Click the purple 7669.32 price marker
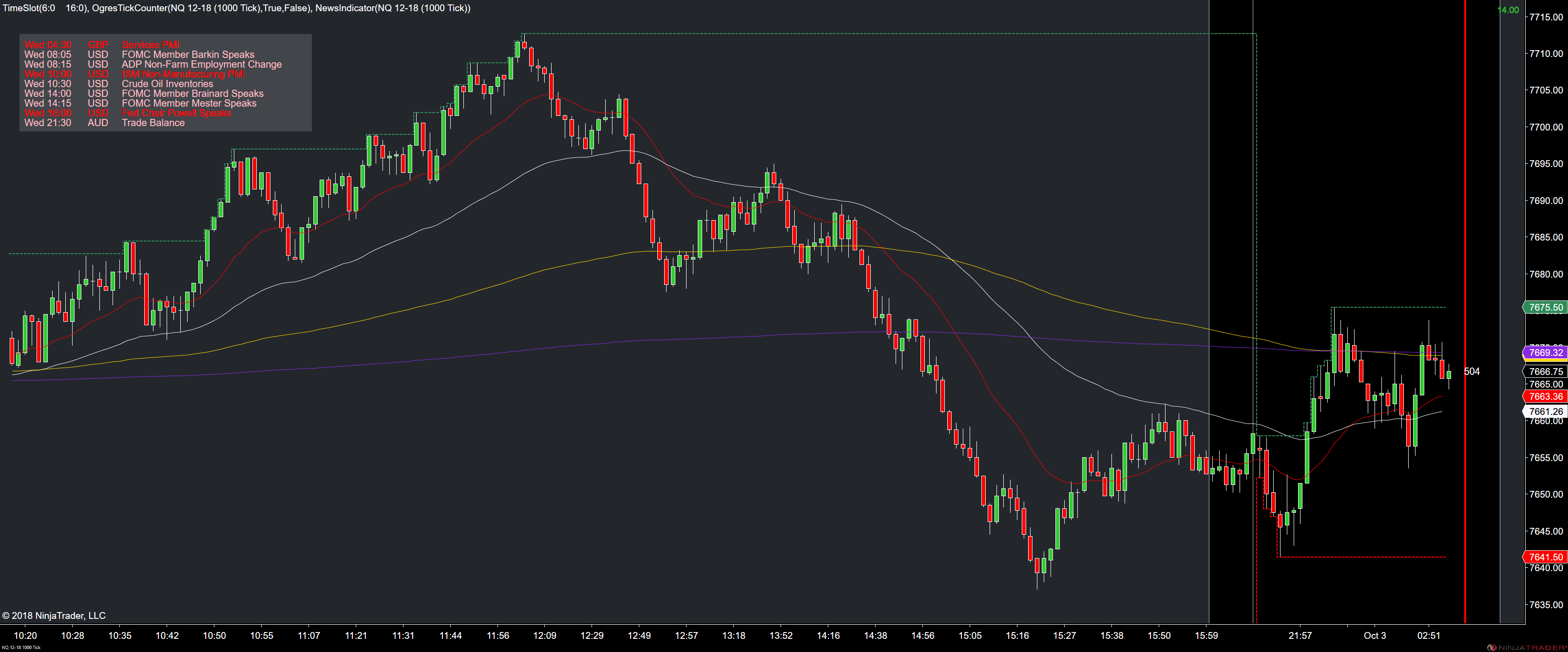This screenshot has height=652, width=1568. coord(1545,352)
